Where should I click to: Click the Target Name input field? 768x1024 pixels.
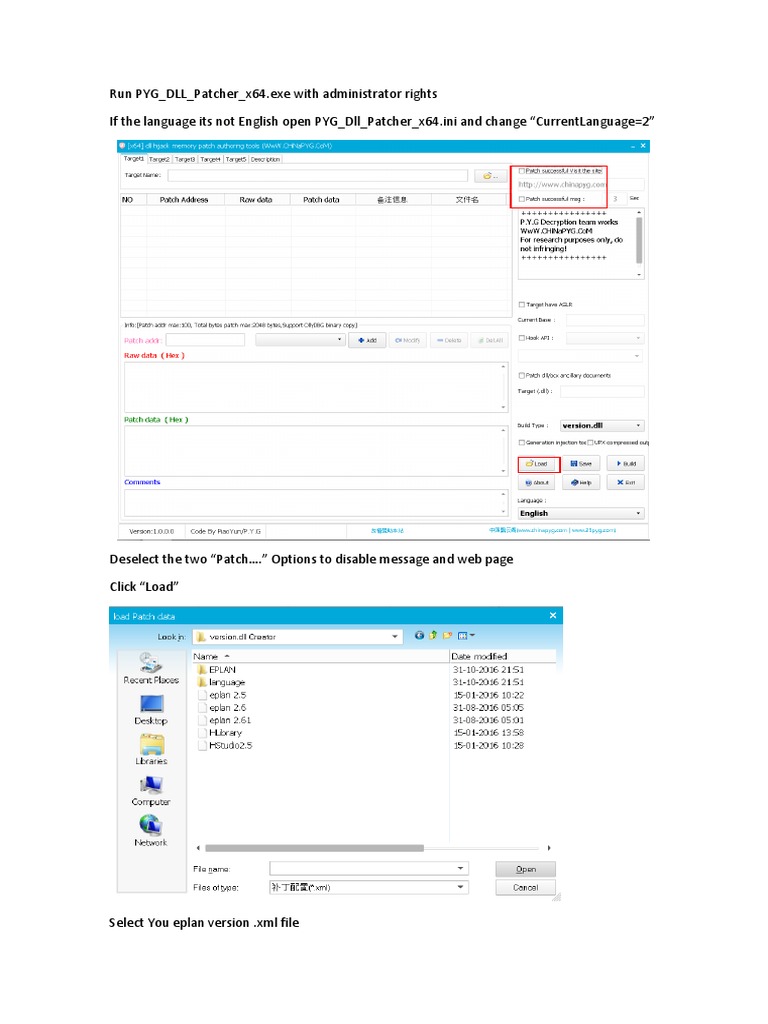pos(317,175)
